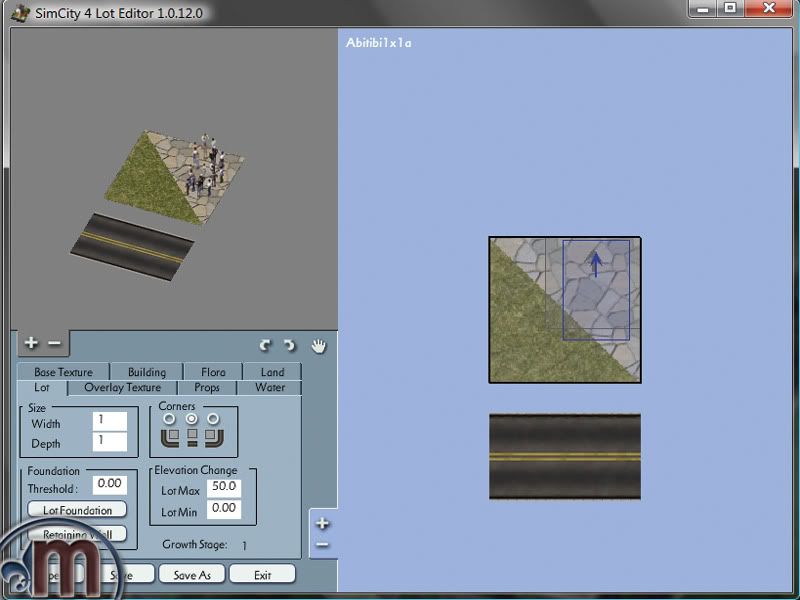Edit the Depth size field
The height and width of the screenshot is (600, 800).
coord(110,442)
